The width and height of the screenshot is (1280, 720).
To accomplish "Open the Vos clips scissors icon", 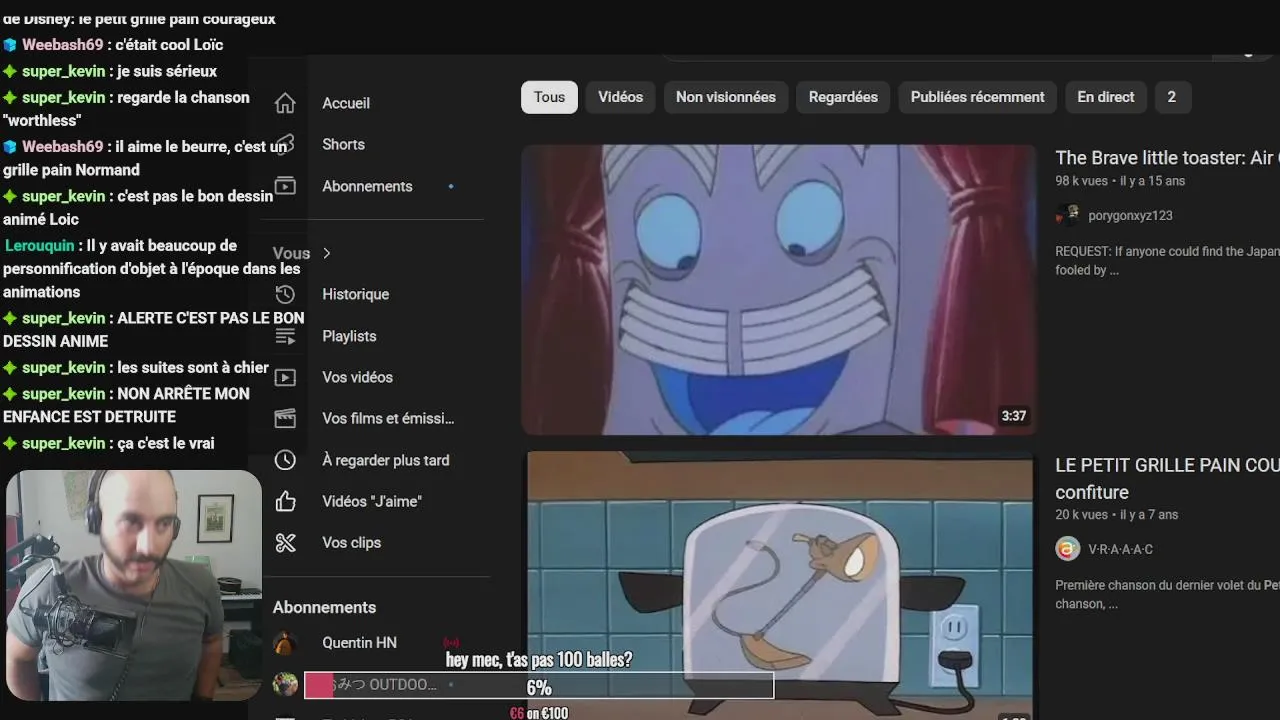I will click(285, 542).
